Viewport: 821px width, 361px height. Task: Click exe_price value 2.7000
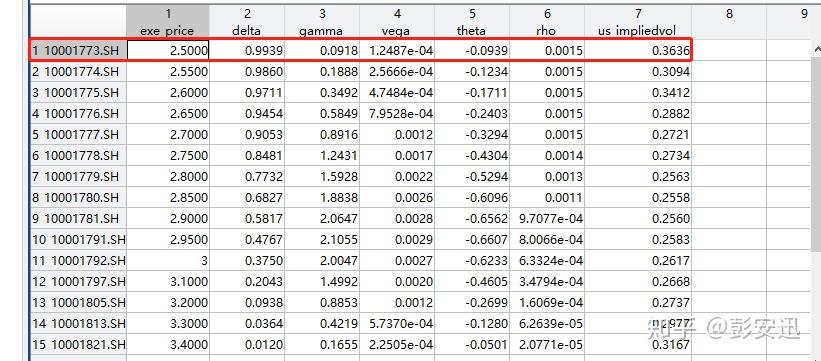pyautogui.click(x=168, y=135)
